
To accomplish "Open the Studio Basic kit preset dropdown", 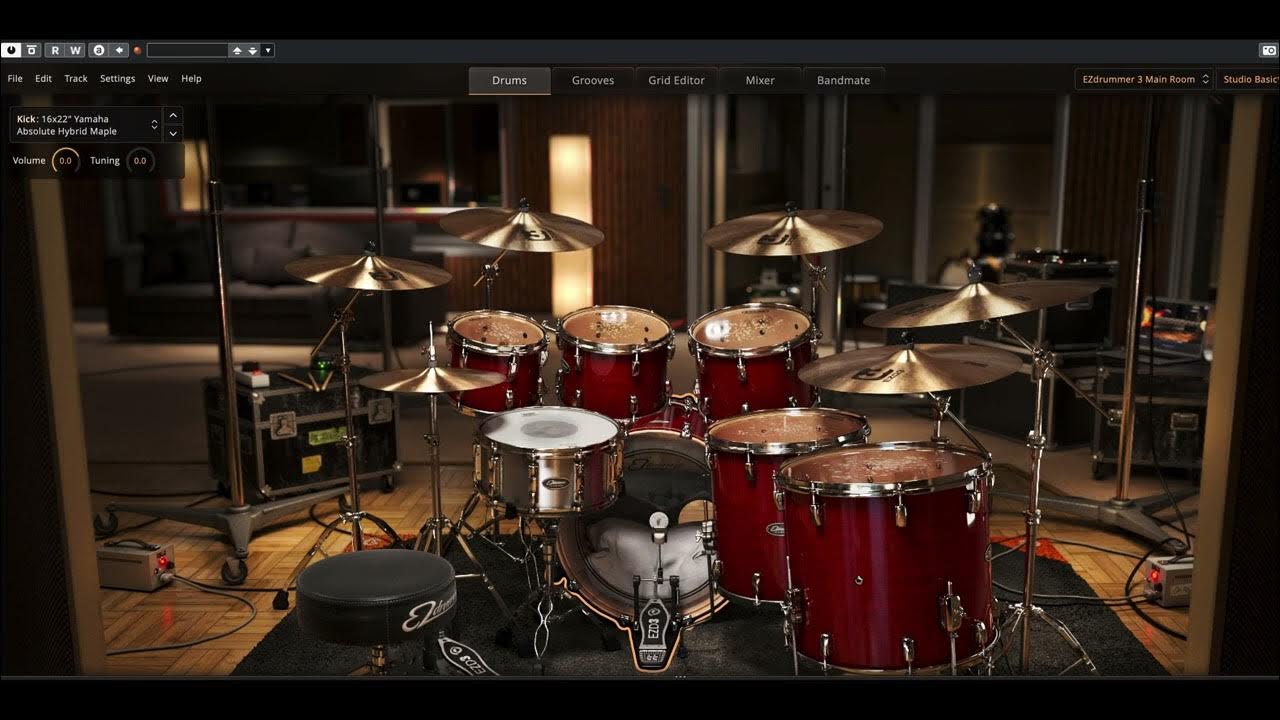I will click(x=1248, y=79).
